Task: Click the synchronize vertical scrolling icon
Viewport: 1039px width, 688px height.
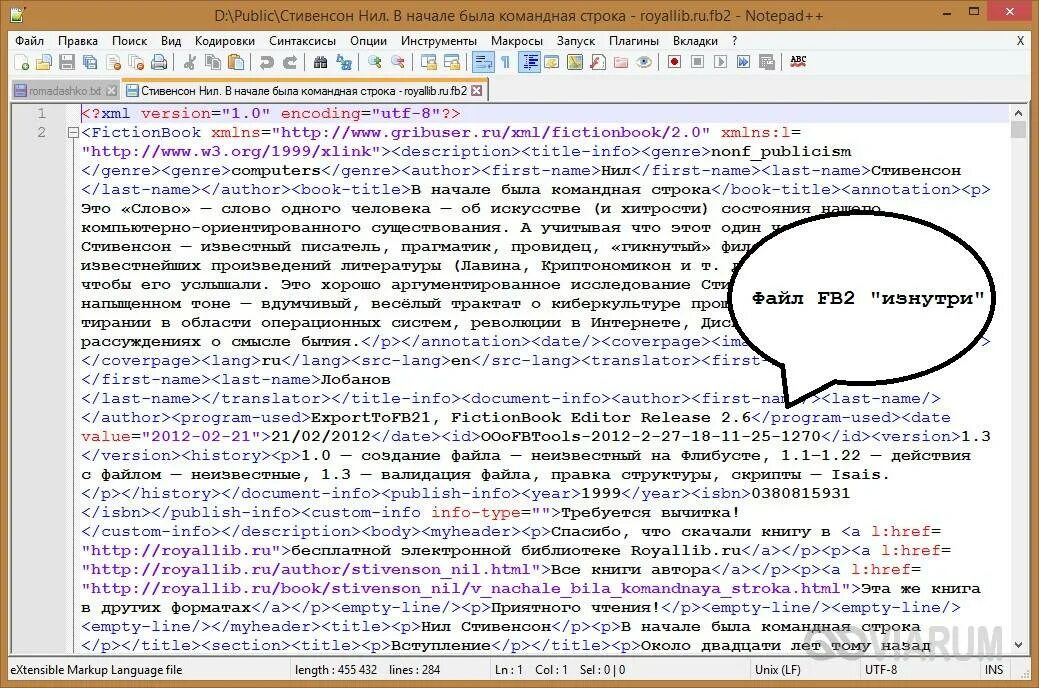Action: click(429, 62)
